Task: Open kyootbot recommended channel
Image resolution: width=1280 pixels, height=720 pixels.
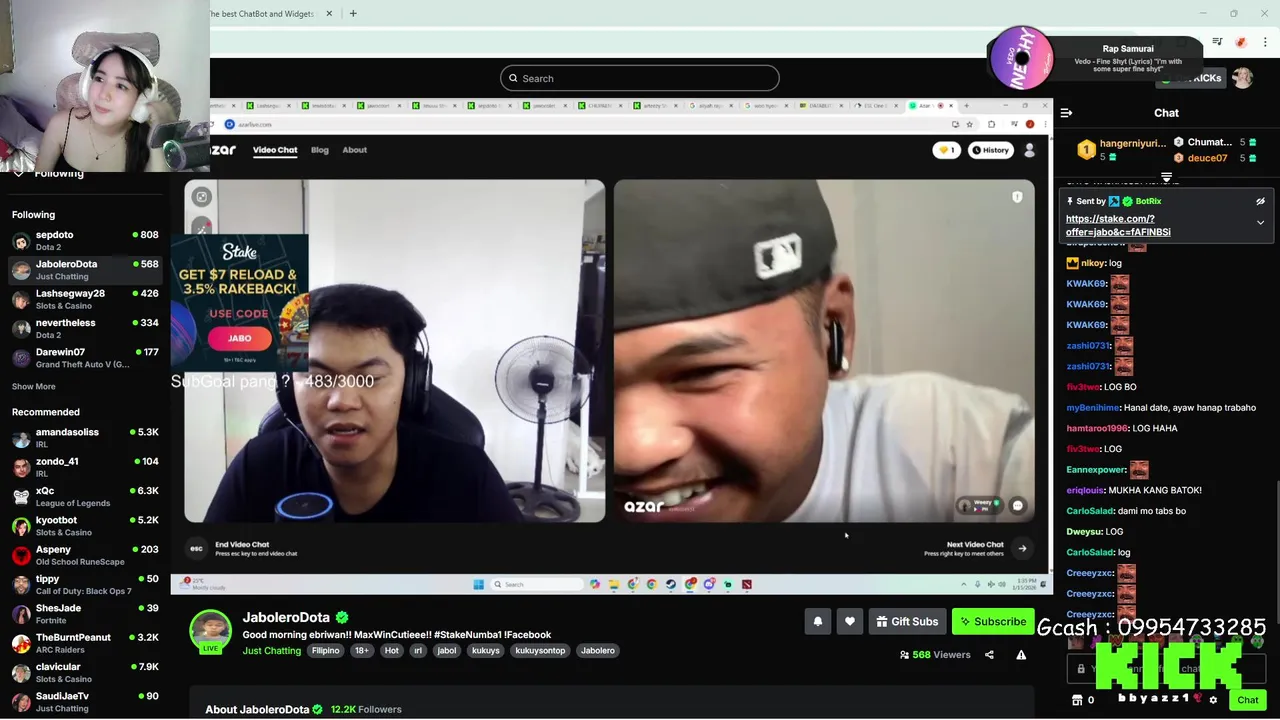Action: click(85, 526)
